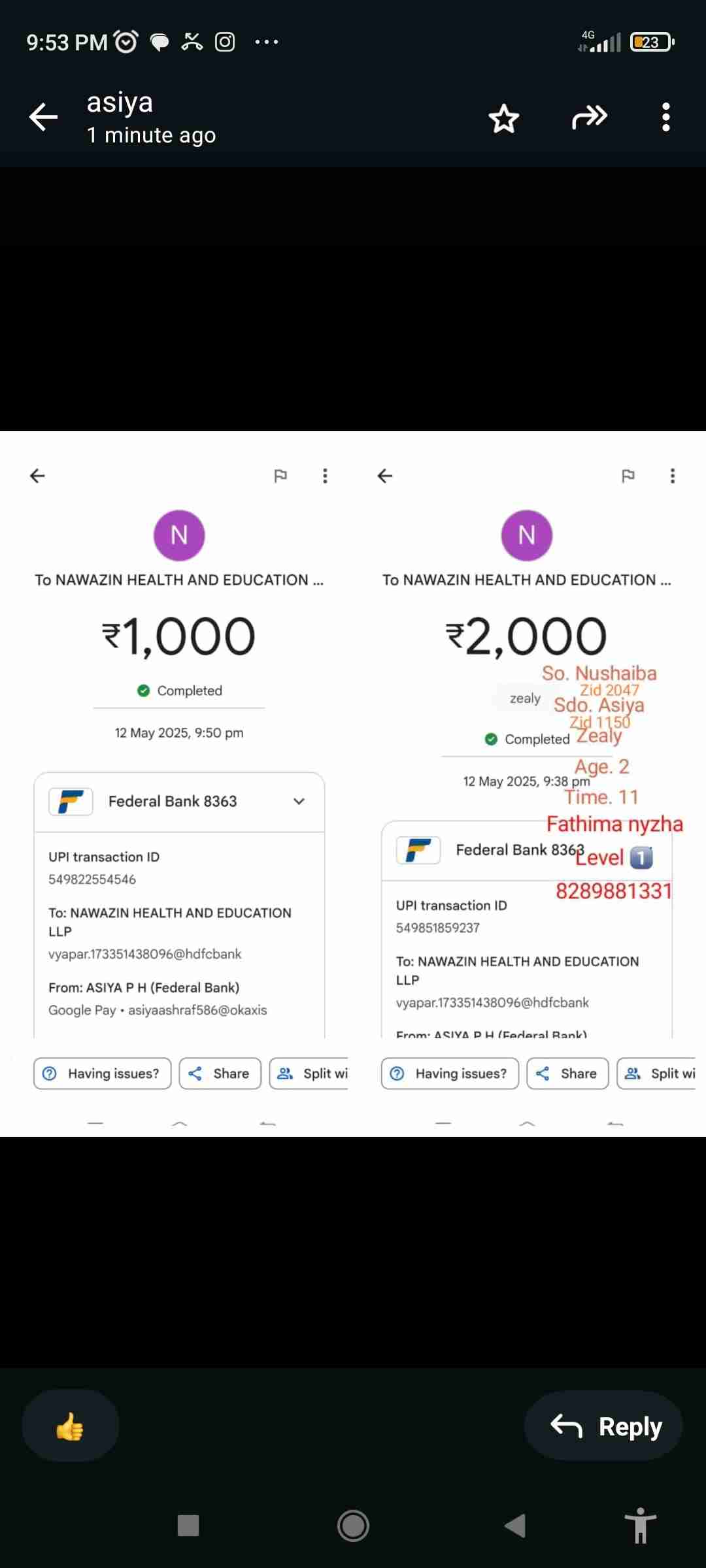The width and height of the screenshot is (706, 1568).
Task: Tap Having issues? on ₹2,000 receipt
Action: coord(450,1073)
